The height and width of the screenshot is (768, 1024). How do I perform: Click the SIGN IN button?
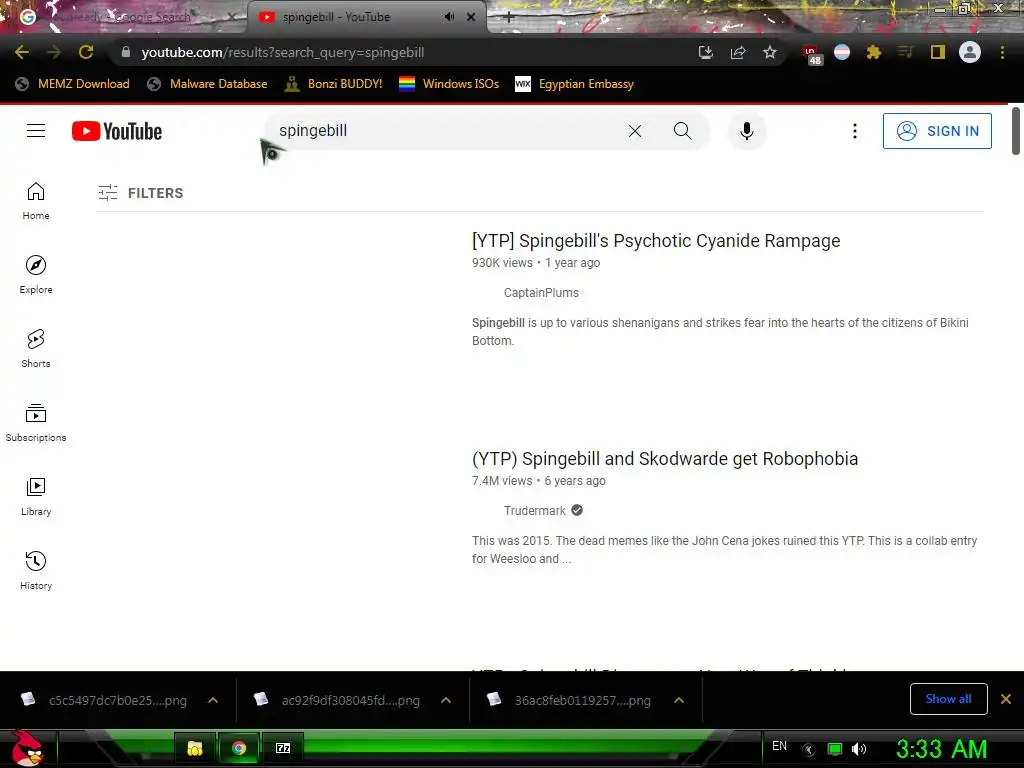pos(937,131)
